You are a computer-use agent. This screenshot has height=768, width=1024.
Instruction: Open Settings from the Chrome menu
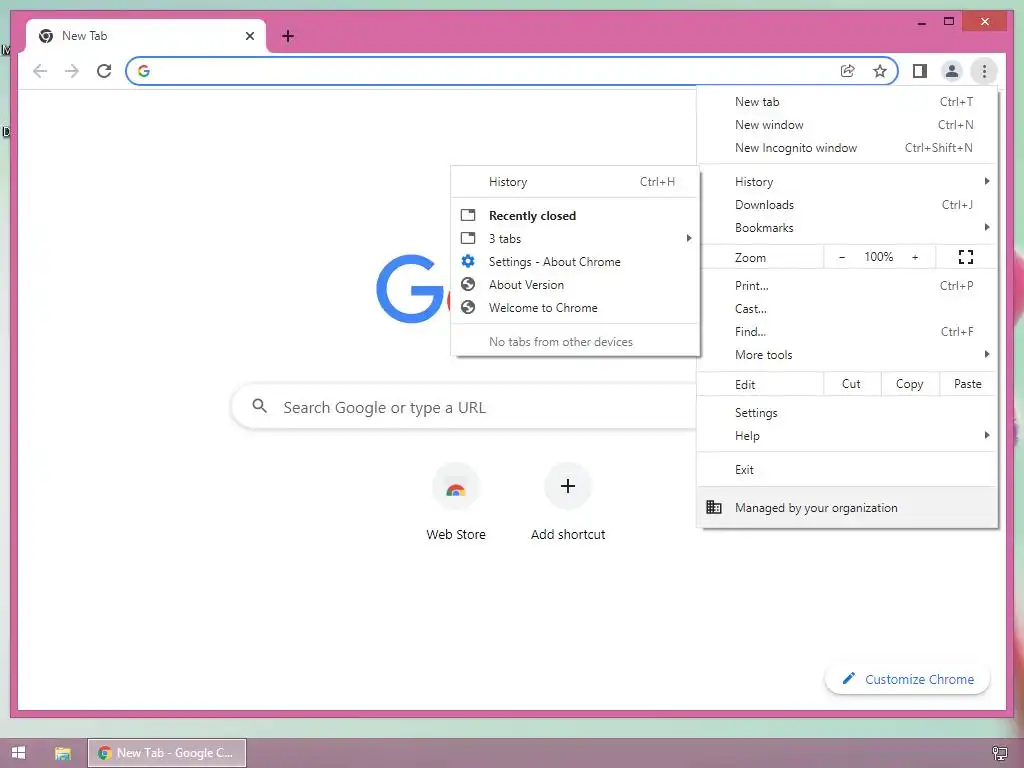click(847, 413)
